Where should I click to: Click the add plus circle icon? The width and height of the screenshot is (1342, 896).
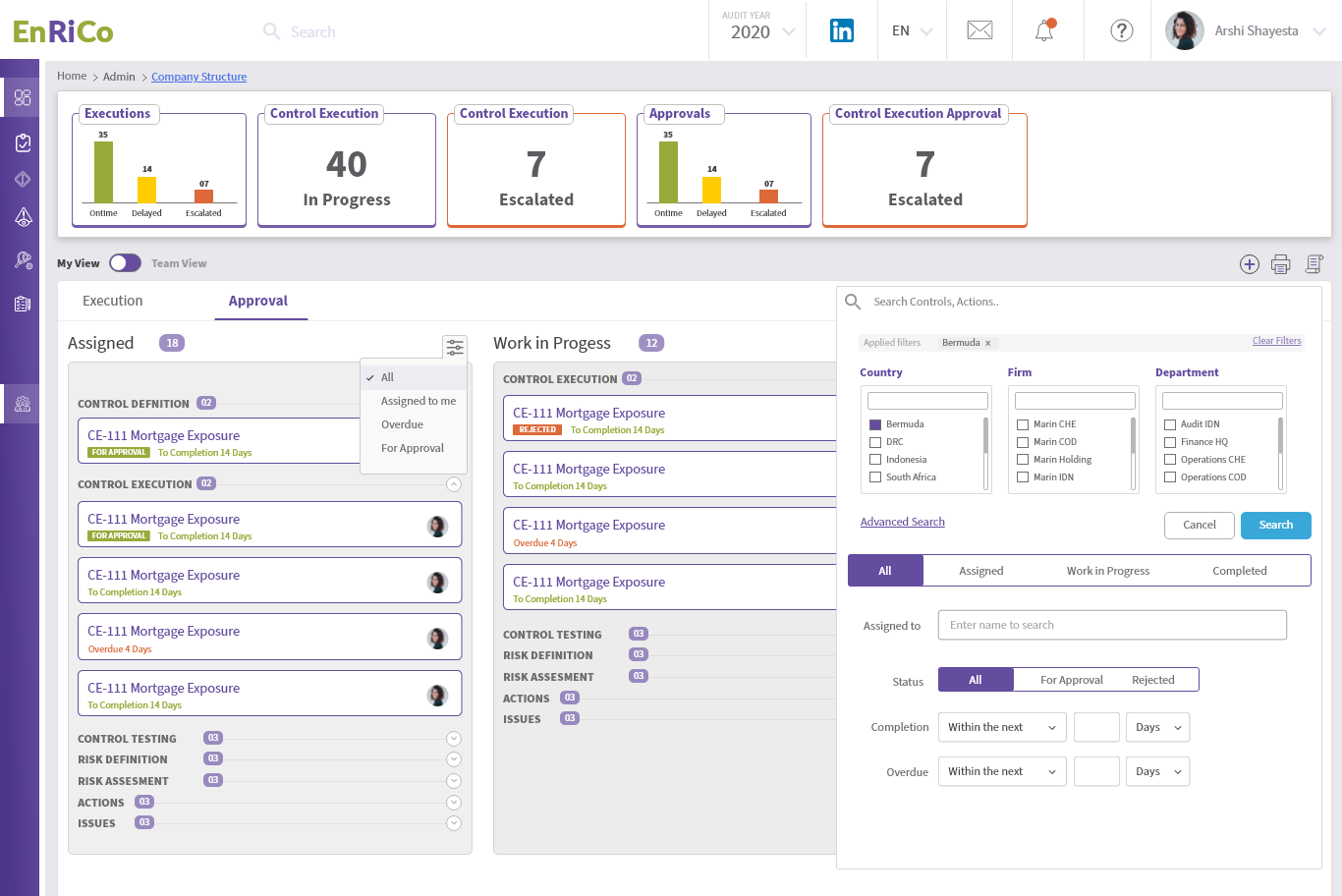[1250, 263]
